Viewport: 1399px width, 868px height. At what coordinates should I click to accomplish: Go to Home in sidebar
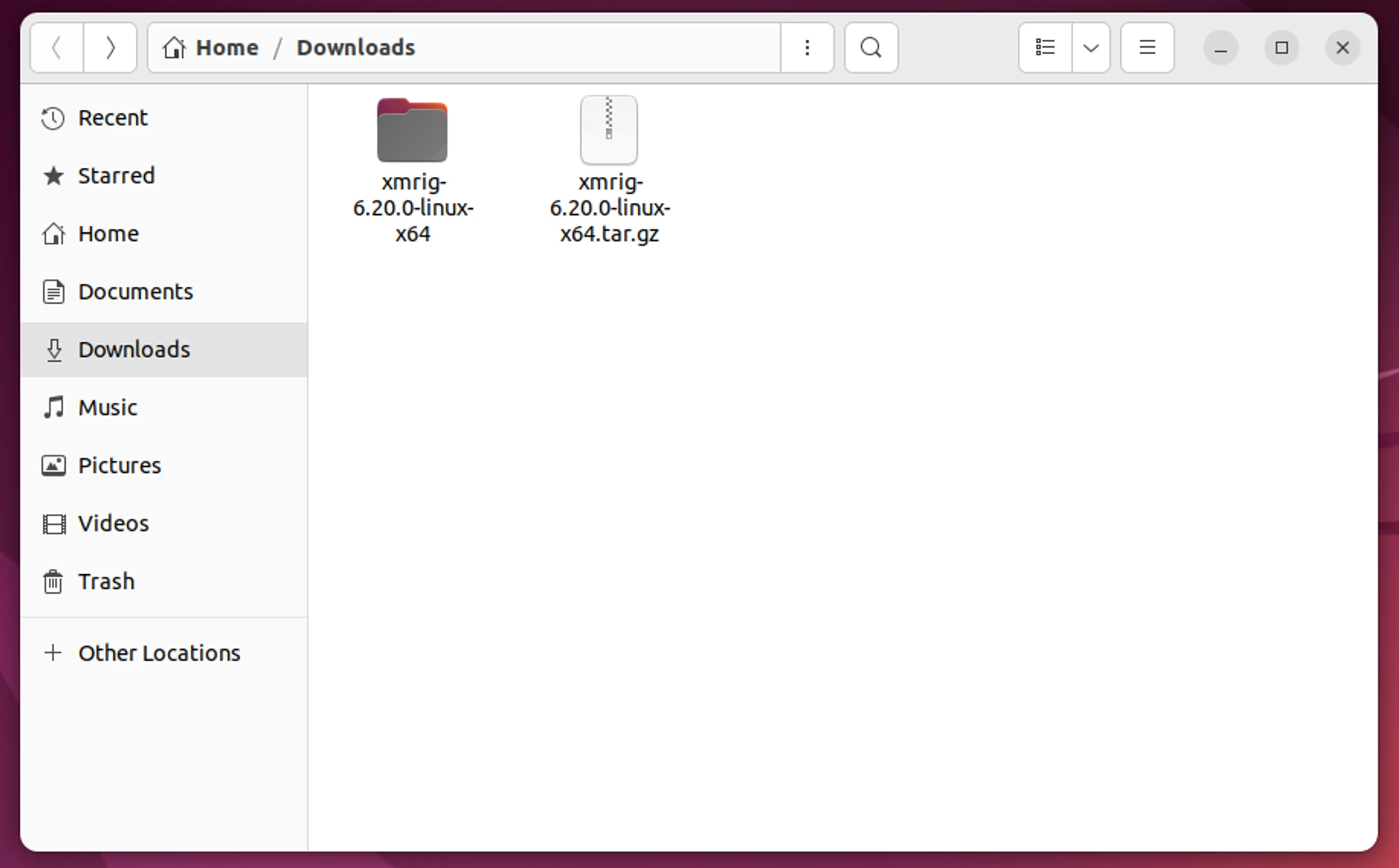pyautogui.click(x=108, y=234)
